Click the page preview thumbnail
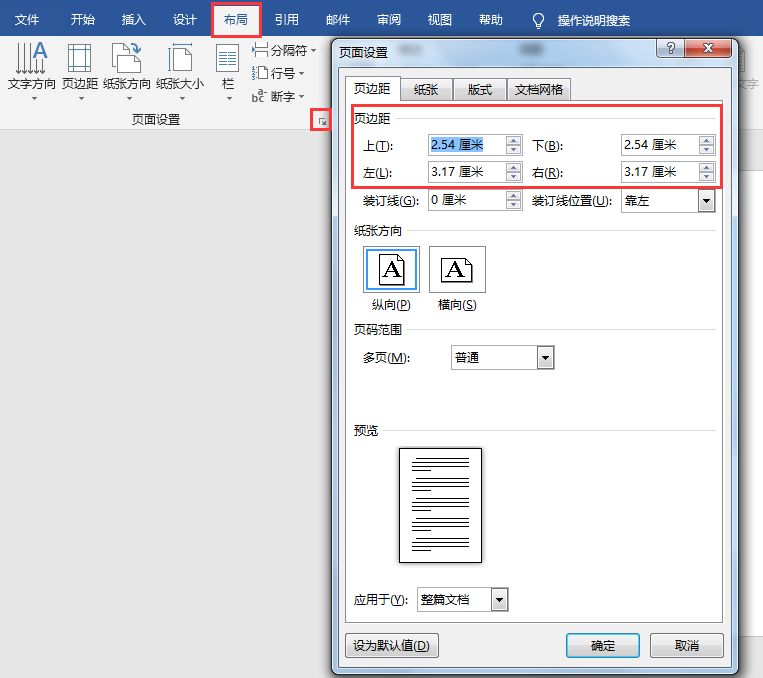The width and height of the screenshot is (763, 678). tap(440, 505)
